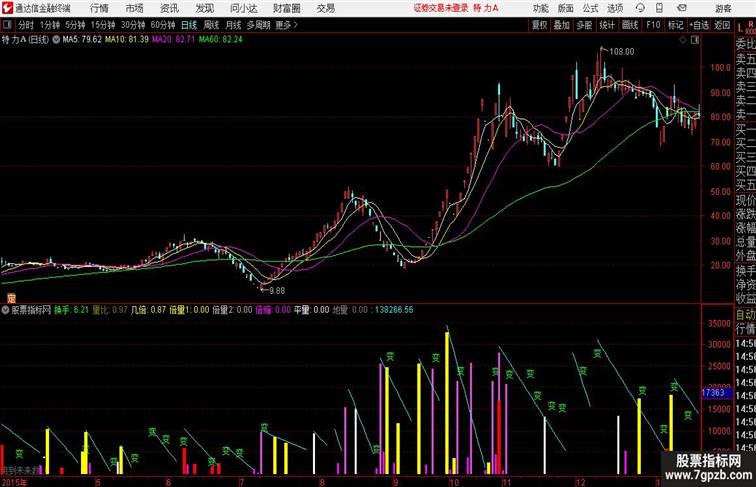Open the 版面 menu
The image size is (756, 487).
566,8
